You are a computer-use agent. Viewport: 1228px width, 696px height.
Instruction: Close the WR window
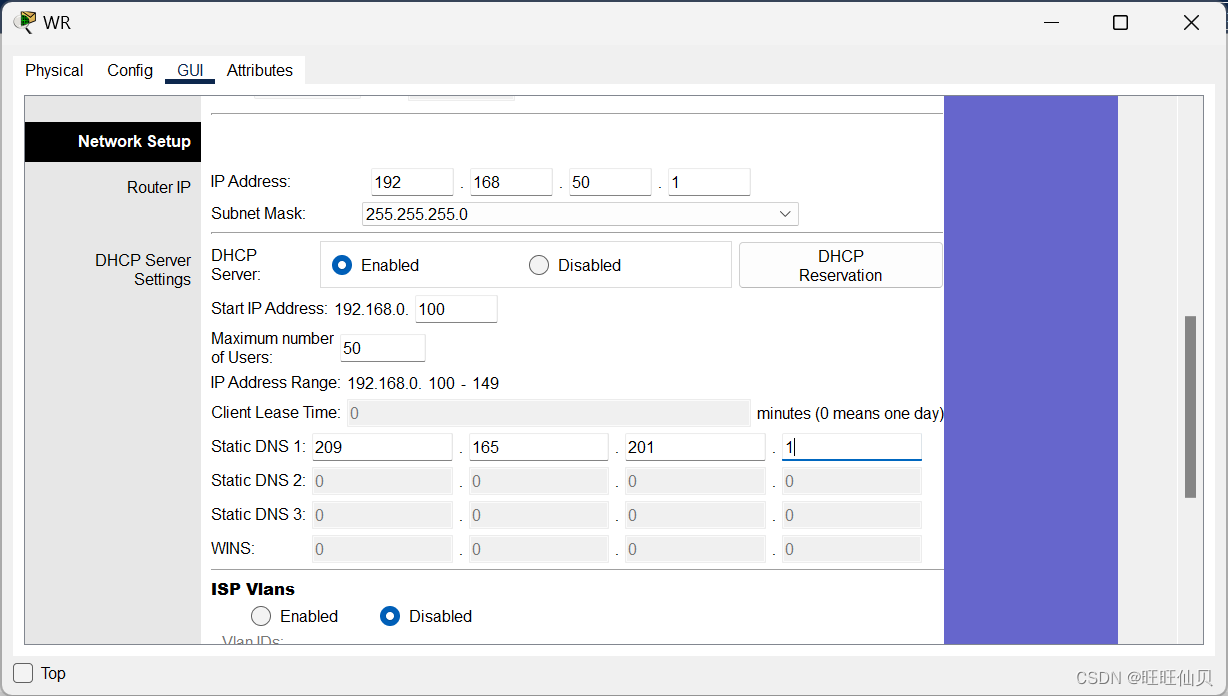[x=1191, y=22]
